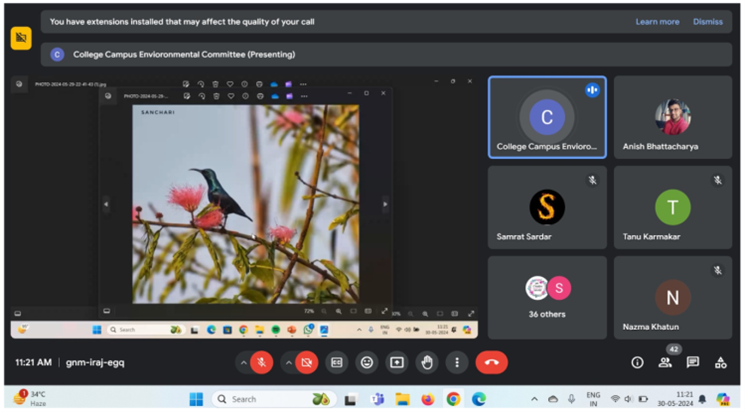Screen dimensions: 745x412
Task: Leave the call with the red hang-up button
Action: pos(491,362)
